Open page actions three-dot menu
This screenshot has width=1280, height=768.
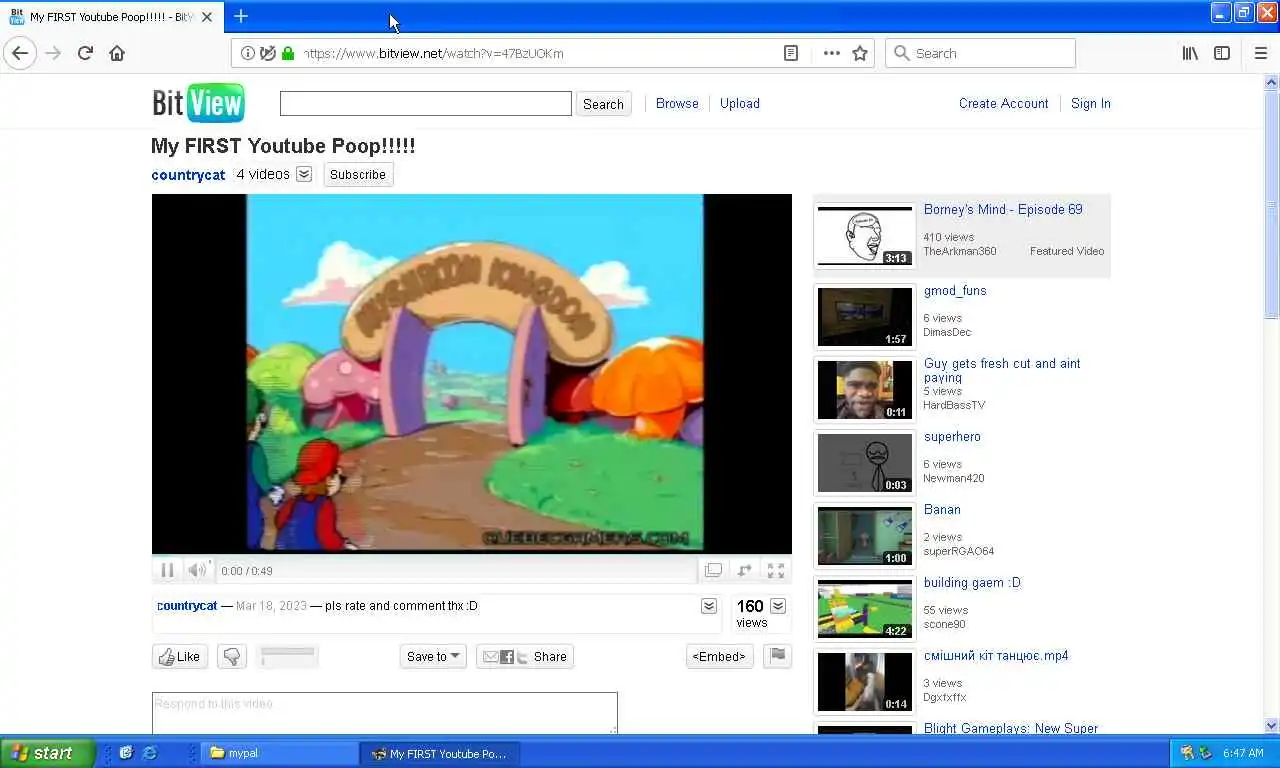(x=832, y=53)
